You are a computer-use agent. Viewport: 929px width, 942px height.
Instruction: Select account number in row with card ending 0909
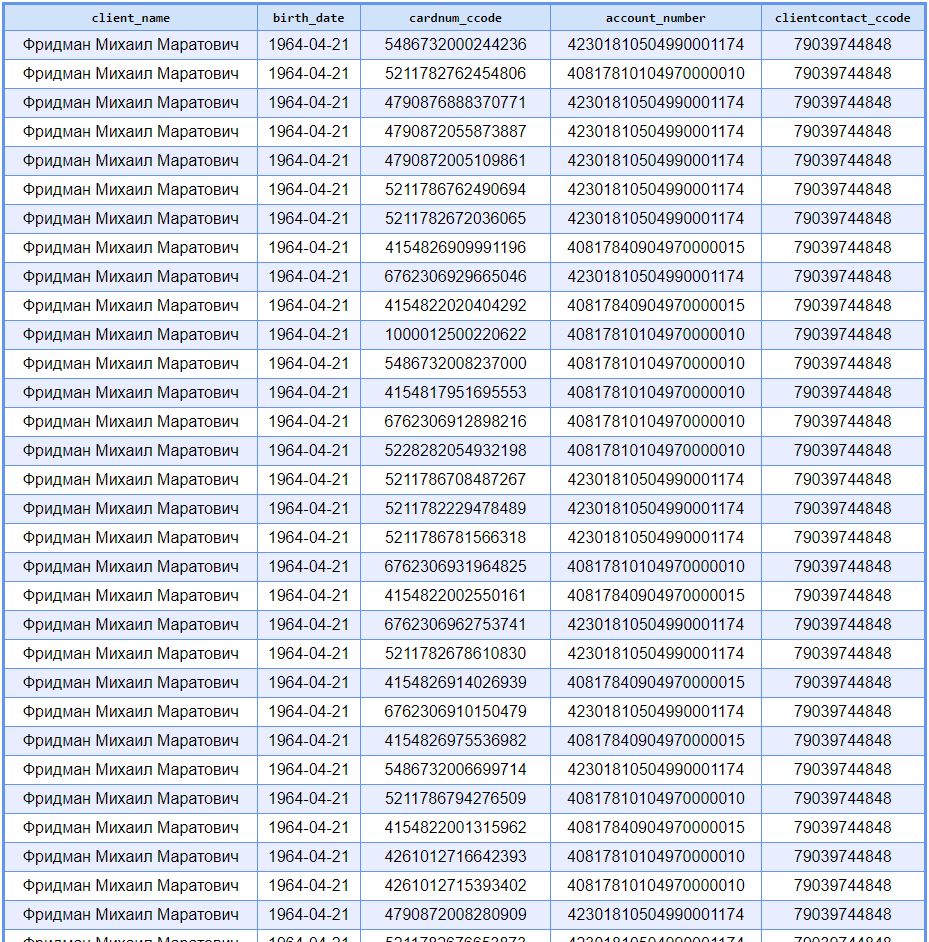tap(655, 915)
